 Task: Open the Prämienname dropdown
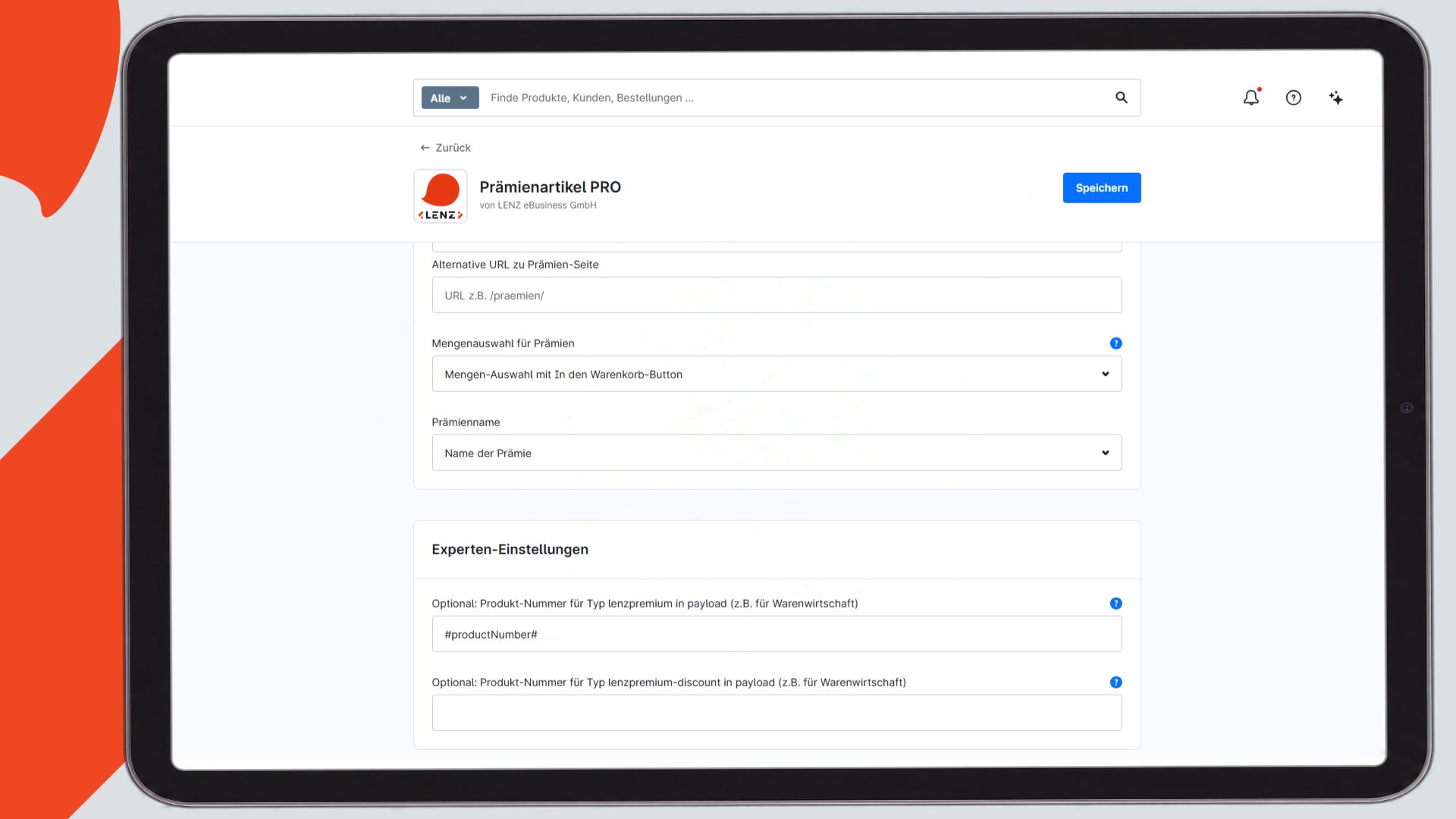pos(777,453)
